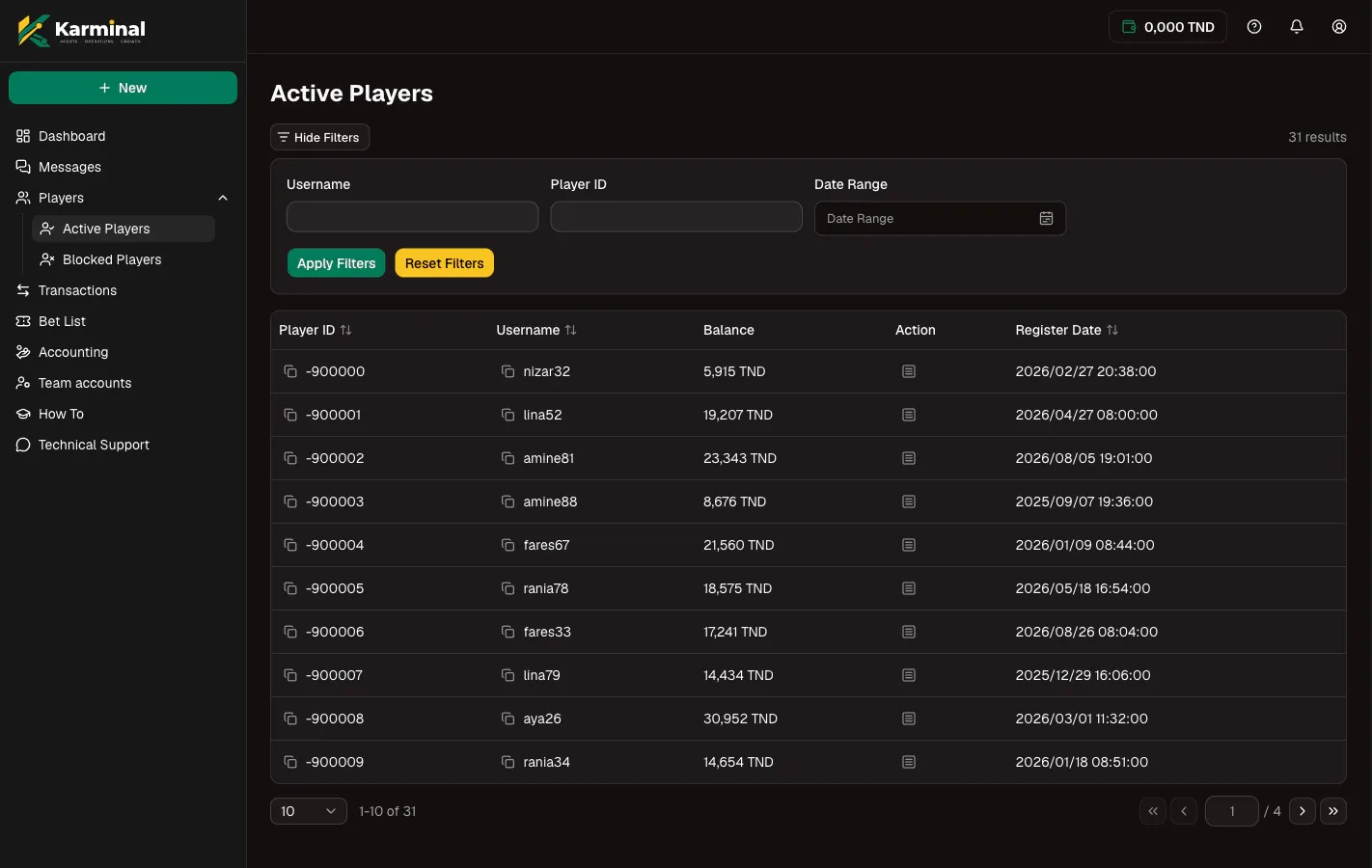The width and height of the screenshot is (1372, 868).
Task: Click balance 30,952 TND
Action: (x=740, y=719)
